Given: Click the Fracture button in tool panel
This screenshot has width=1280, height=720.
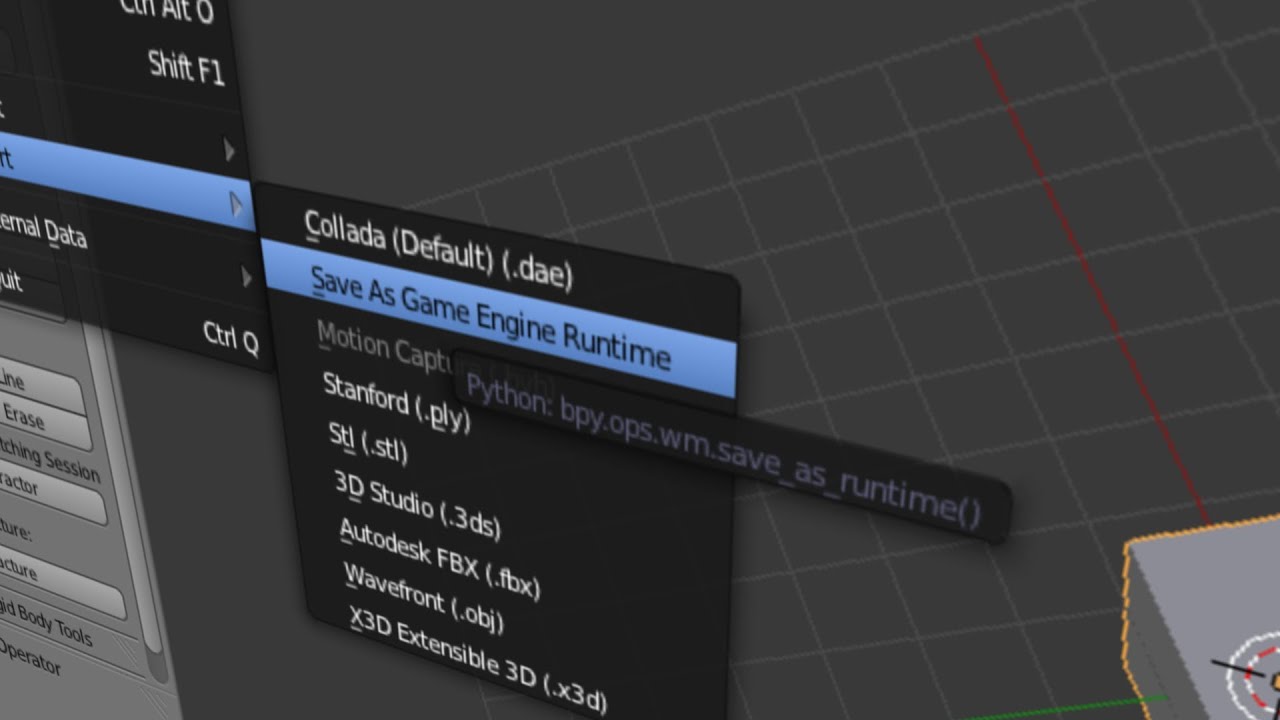Looking at the screenshot, I should (58, 580).
